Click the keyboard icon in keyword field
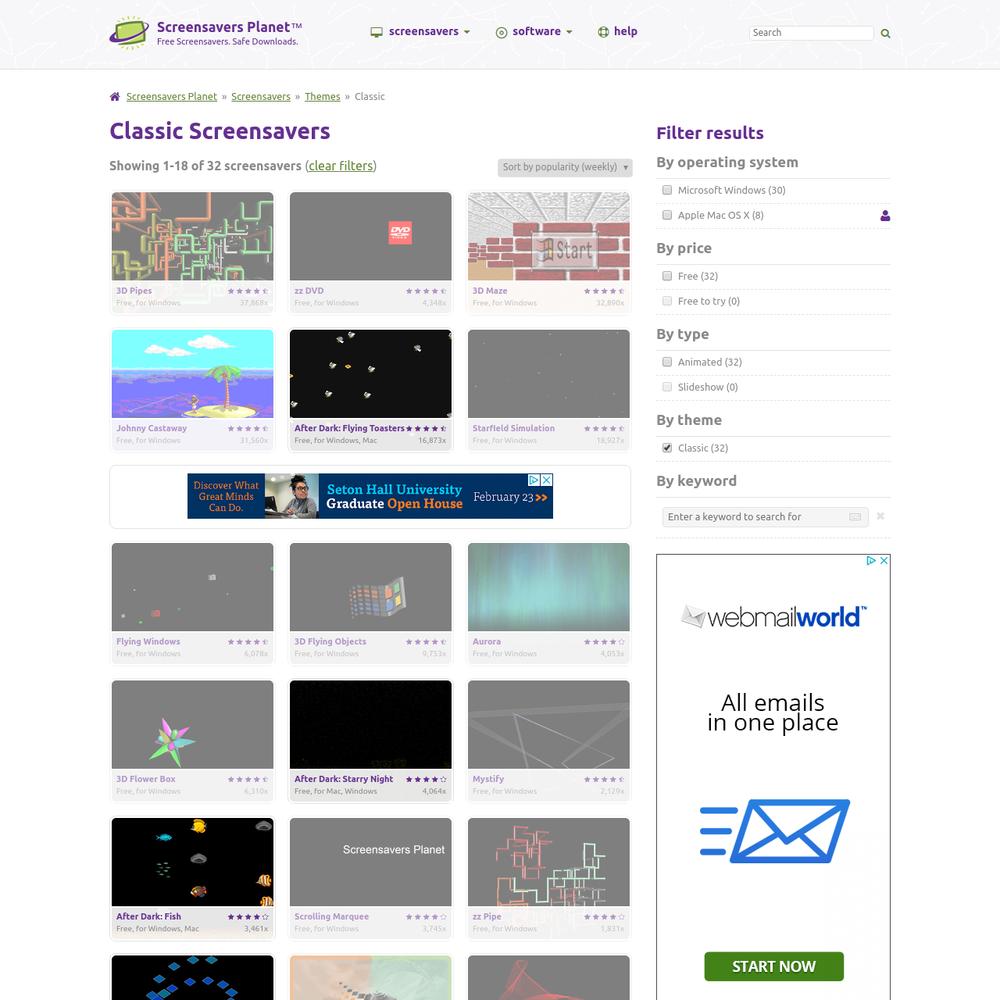 (x=855, y=517)
